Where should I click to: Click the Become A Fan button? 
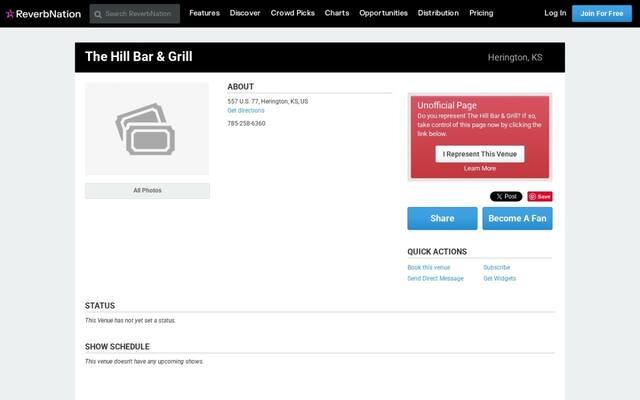click(517, 218)
